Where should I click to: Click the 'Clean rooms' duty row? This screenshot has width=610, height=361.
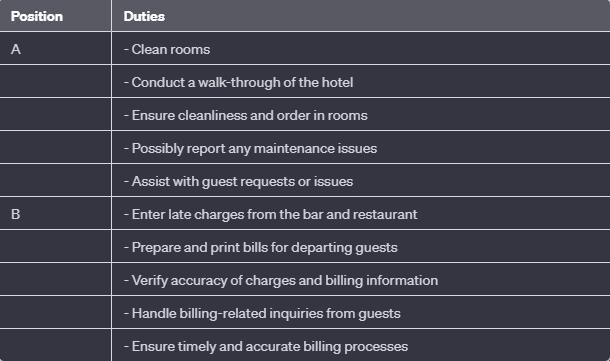pos(361,49)
